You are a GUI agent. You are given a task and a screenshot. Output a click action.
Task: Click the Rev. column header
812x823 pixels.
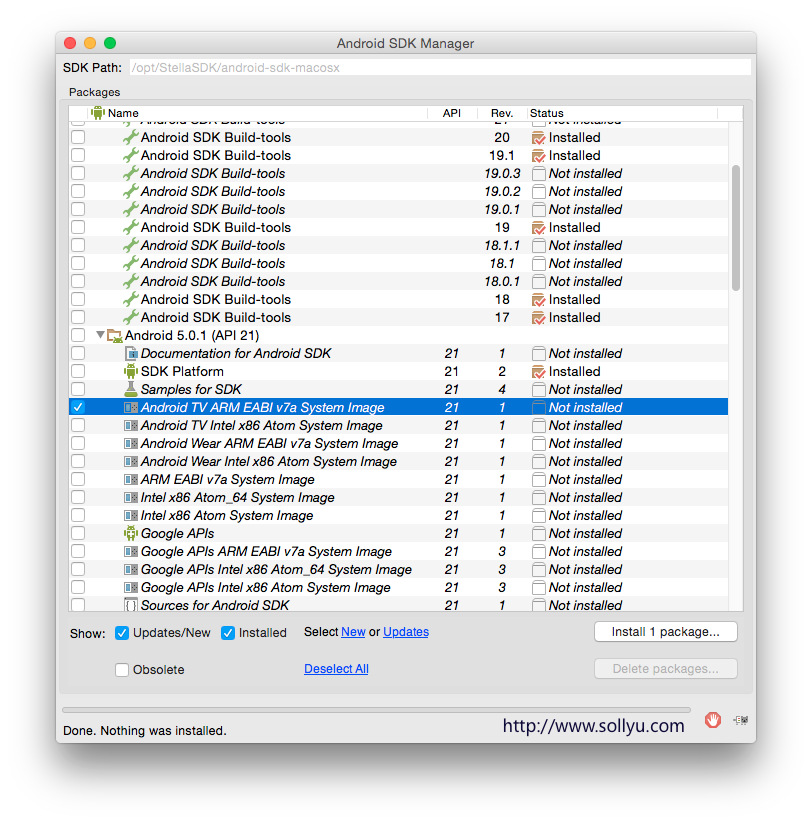pyautogui.click(x=502, y=113)
